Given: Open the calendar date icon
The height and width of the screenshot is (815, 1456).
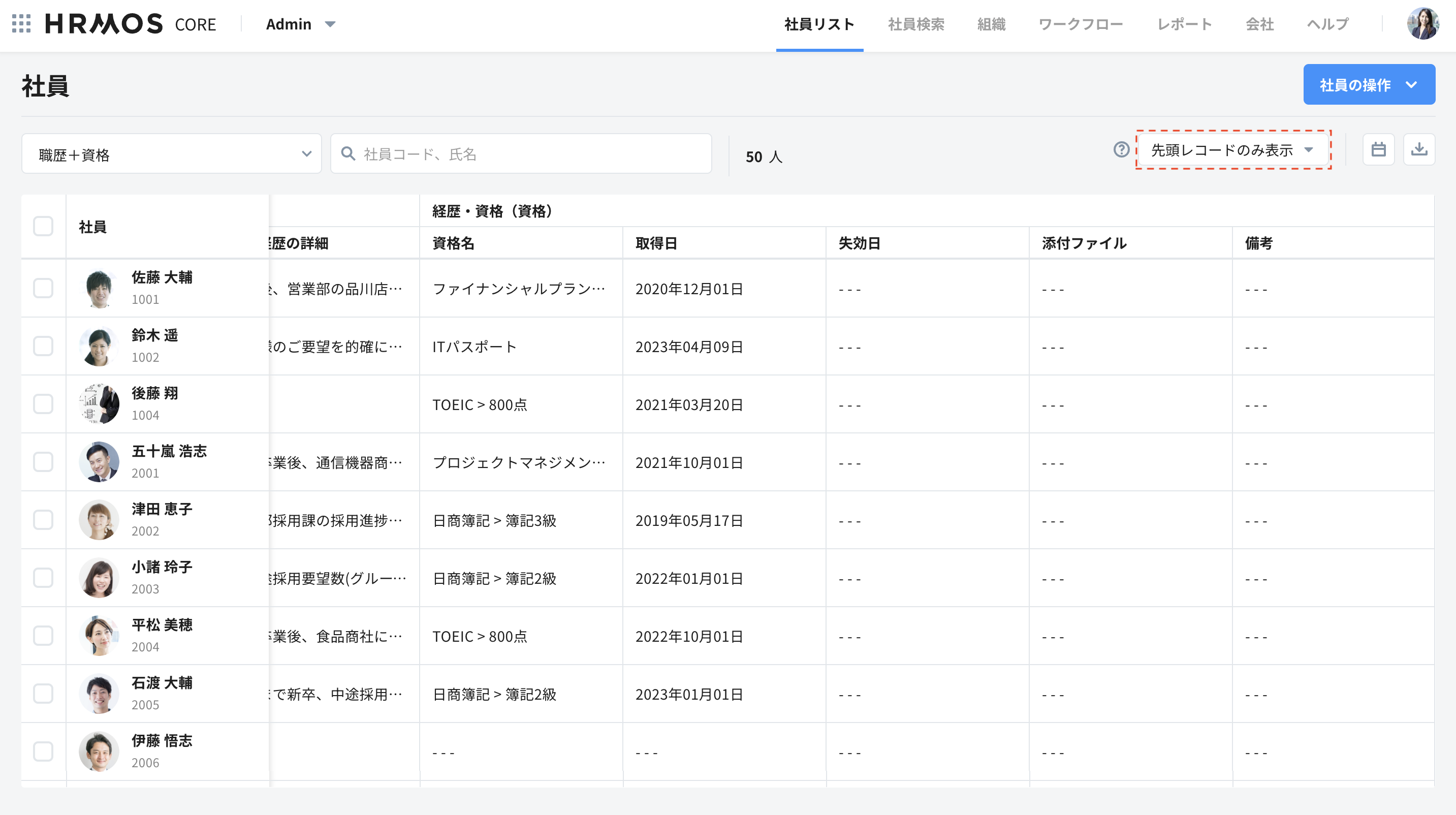Looking at the screenshot, I should pyautogui.click(x=1378, y=149).
